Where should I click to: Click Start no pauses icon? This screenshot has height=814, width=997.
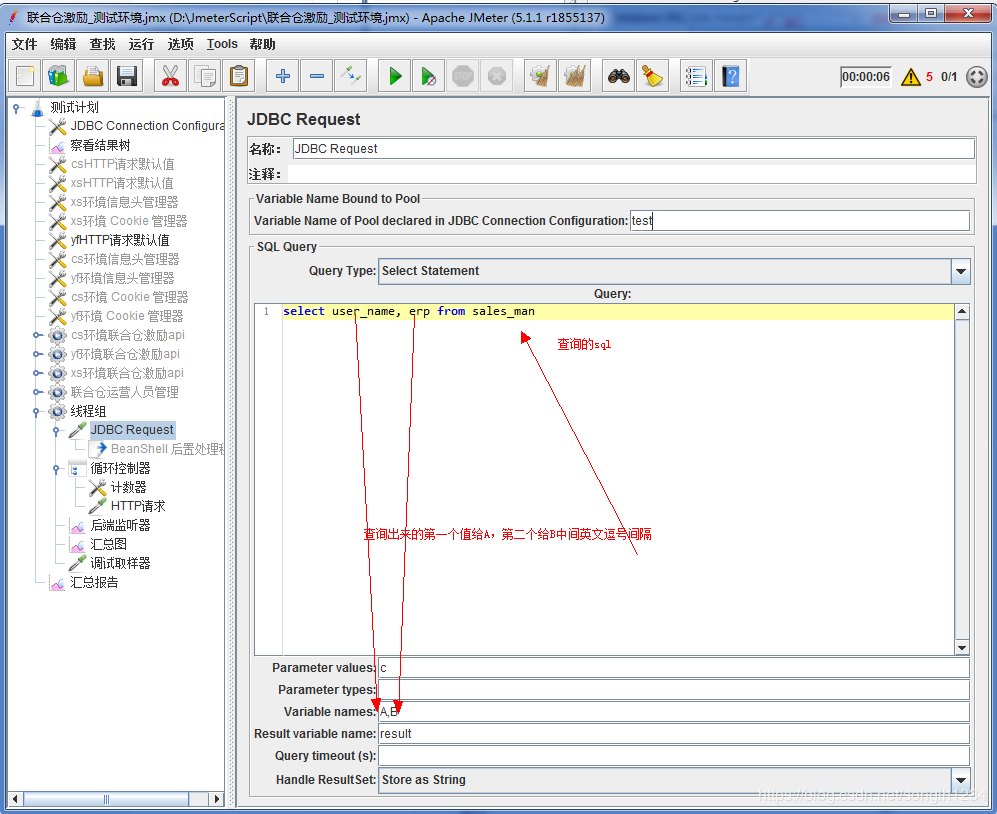click(429, 77)
